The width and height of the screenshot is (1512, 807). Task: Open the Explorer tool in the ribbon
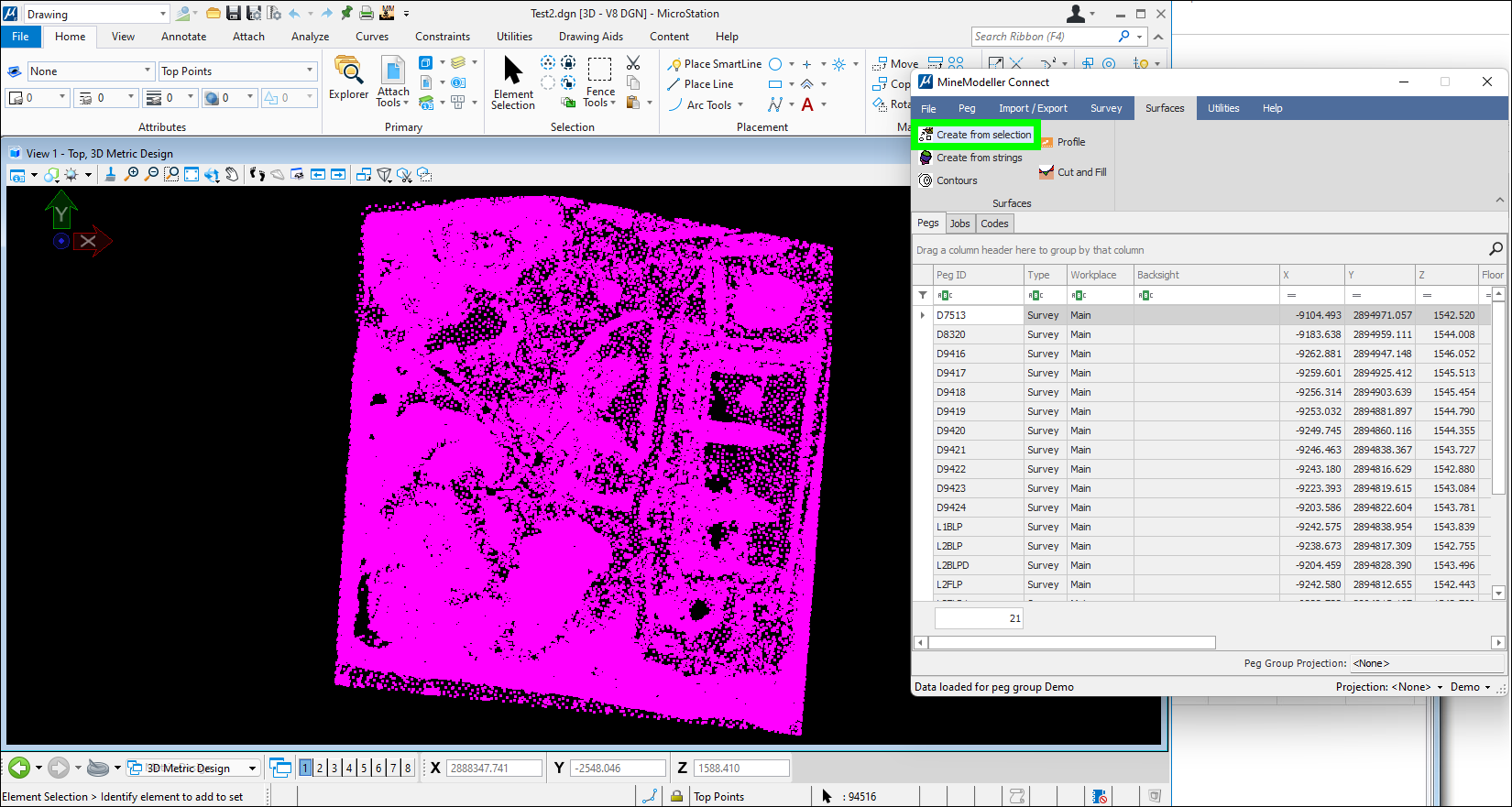point(348,77)
